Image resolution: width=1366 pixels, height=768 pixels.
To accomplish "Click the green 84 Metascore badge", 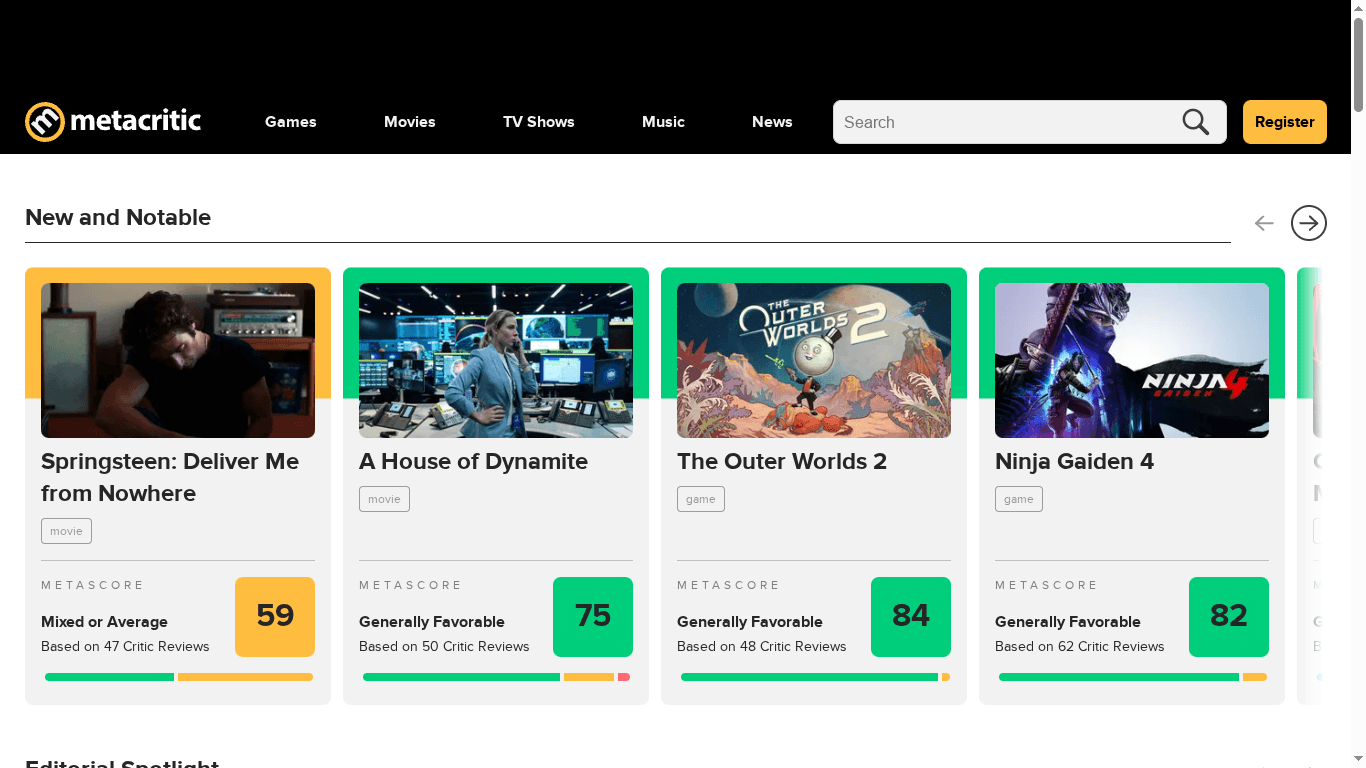I will [911, 617].
